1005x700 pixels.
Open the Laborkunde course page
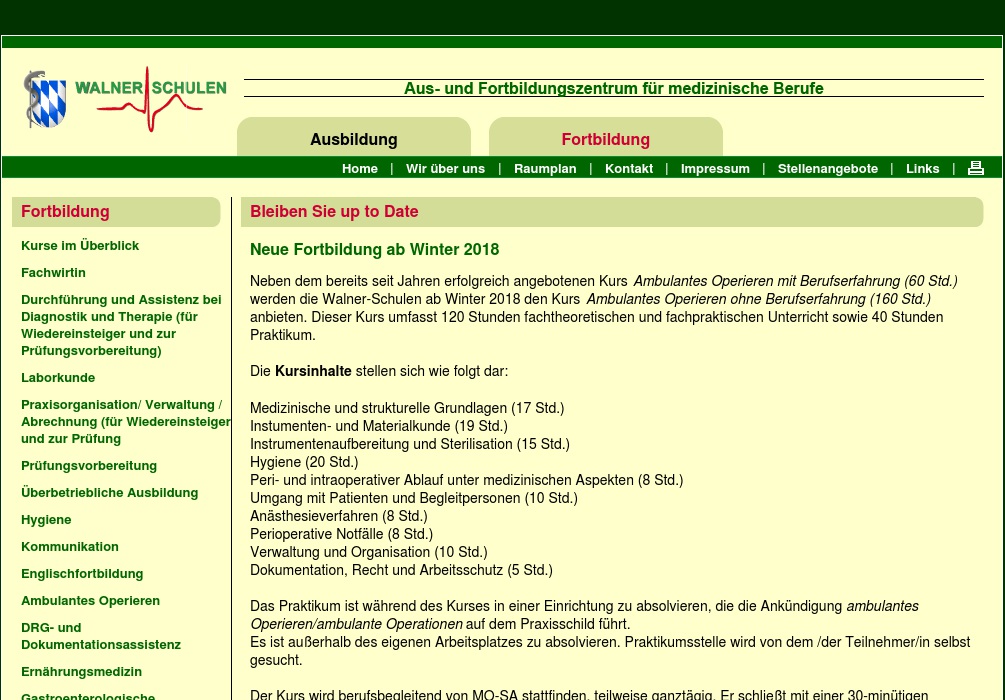58,378
